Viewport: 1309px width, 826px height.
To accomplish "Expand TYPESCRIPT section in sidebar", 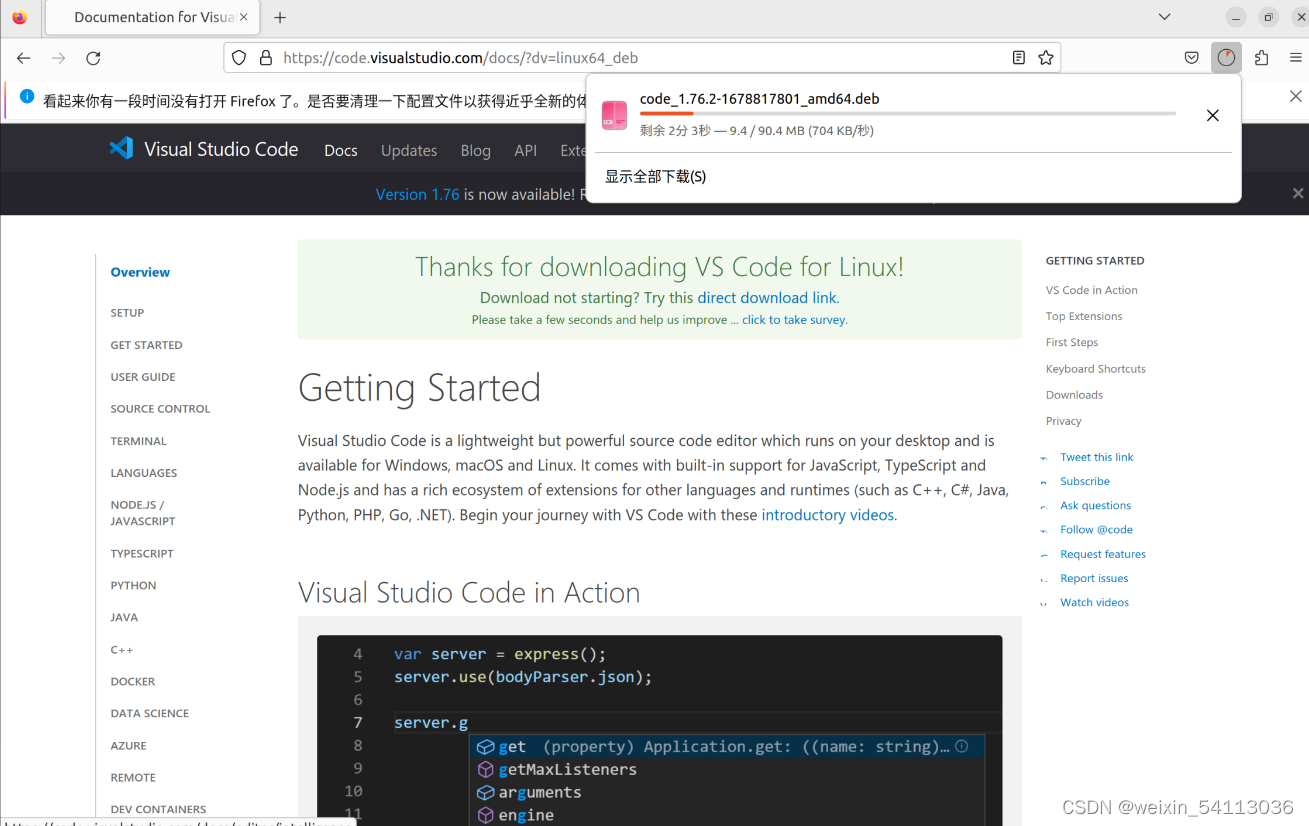I will click(x=141, y=553).
